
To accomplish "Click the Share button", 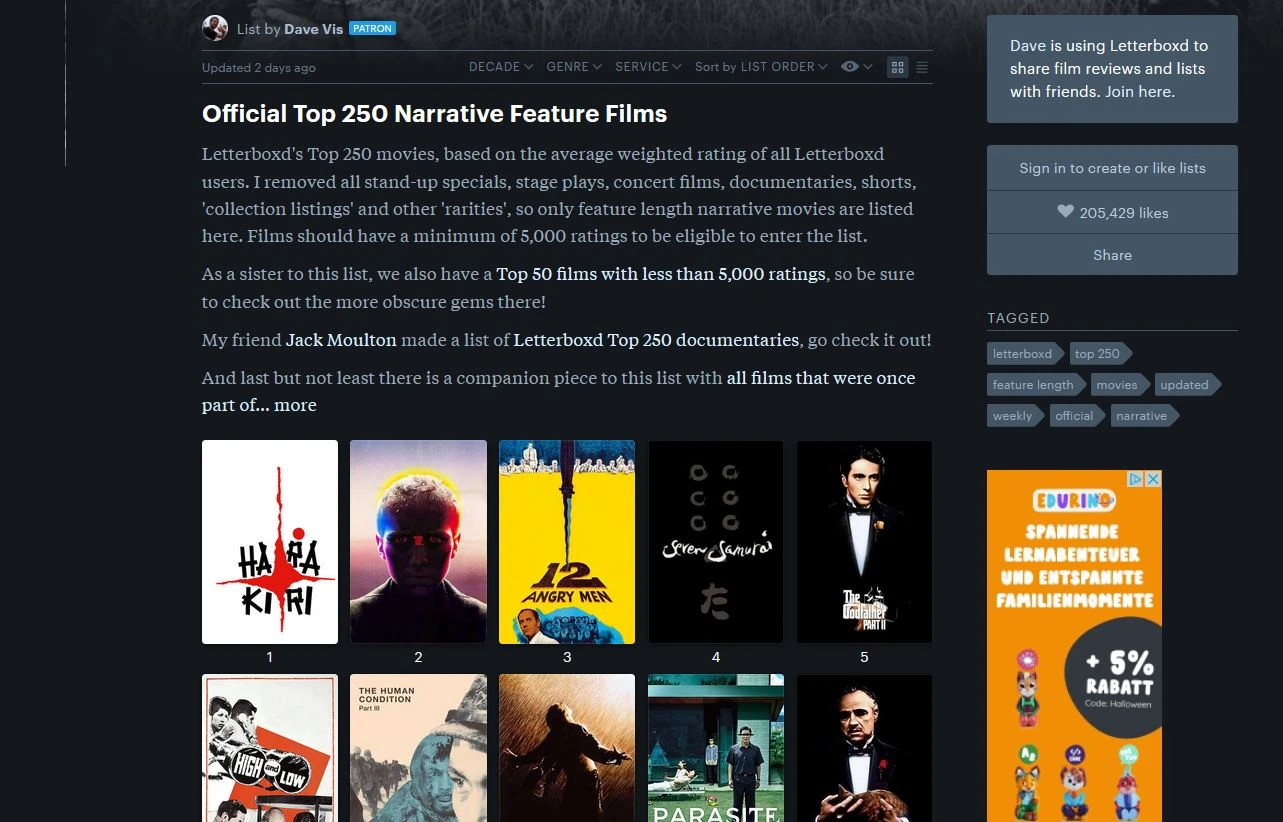I will click(x=1112, y=255).
